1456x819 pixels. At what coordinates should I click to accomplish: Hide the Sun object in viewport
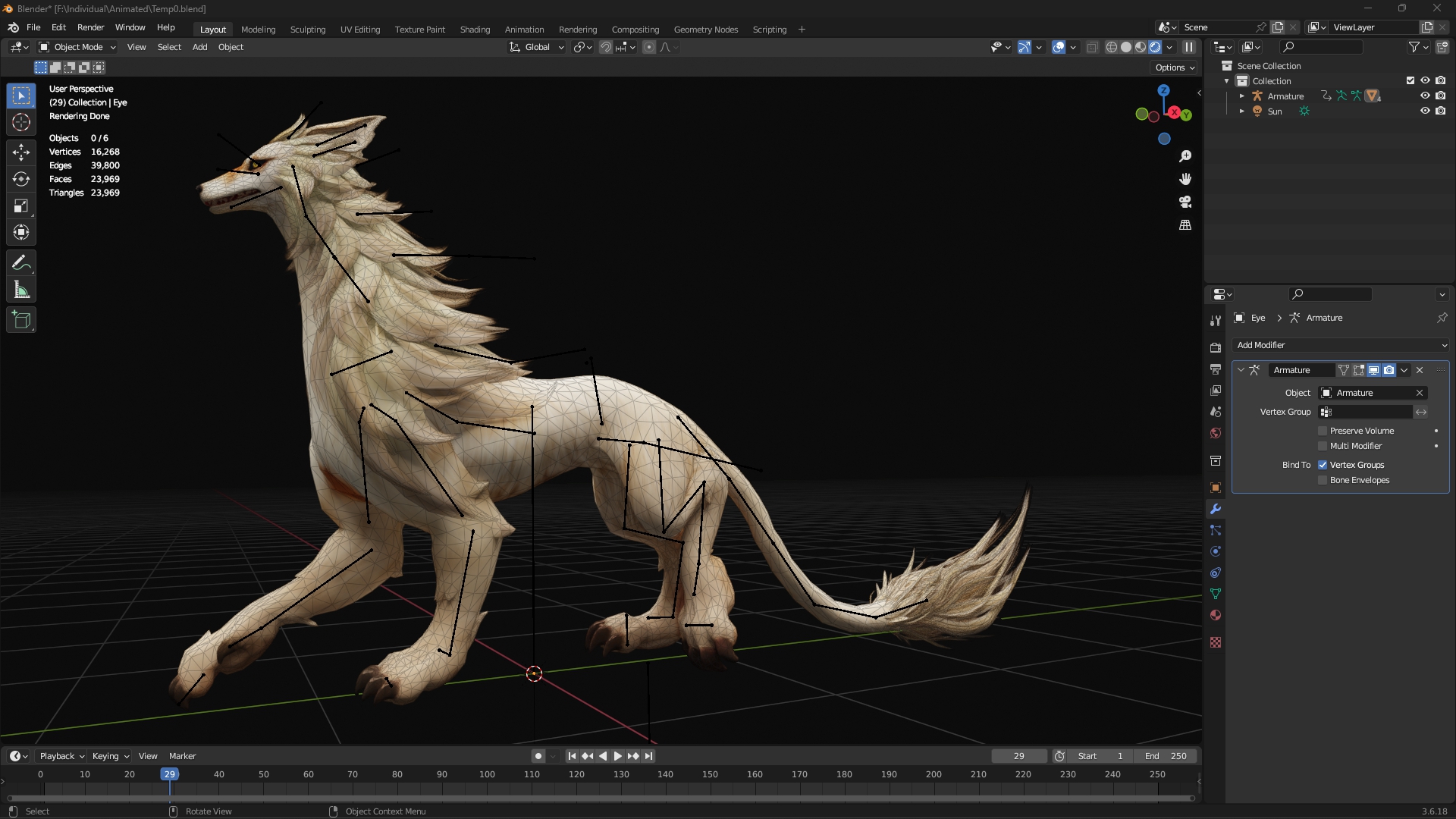[1425, 111]
